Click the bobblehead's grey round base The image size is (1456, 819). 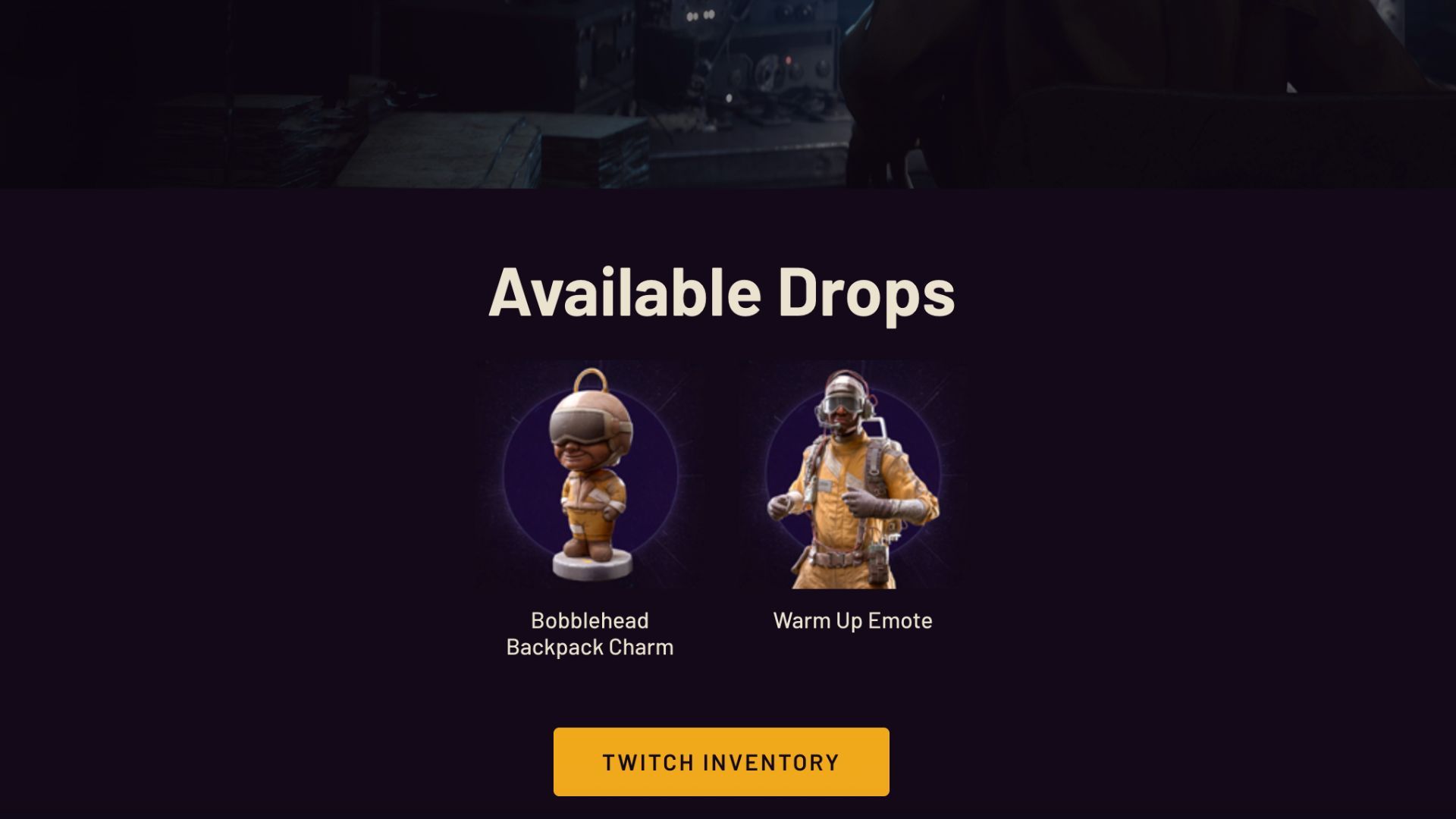(591, 565)
